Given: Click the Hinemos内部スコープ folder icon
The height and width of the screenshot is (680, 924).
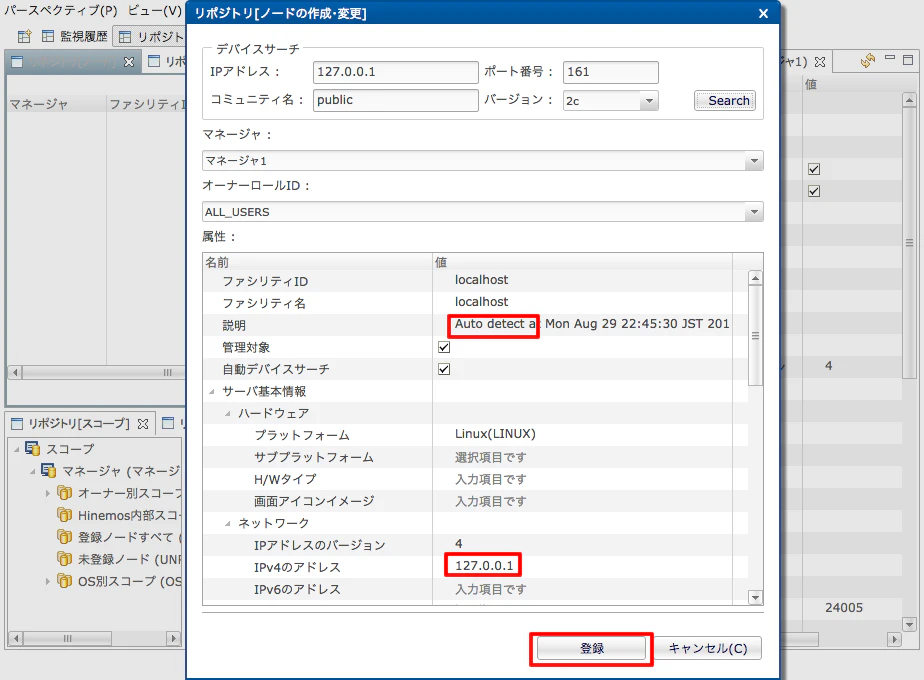Looking at the screenshot, I should click(x=64, y=514).
